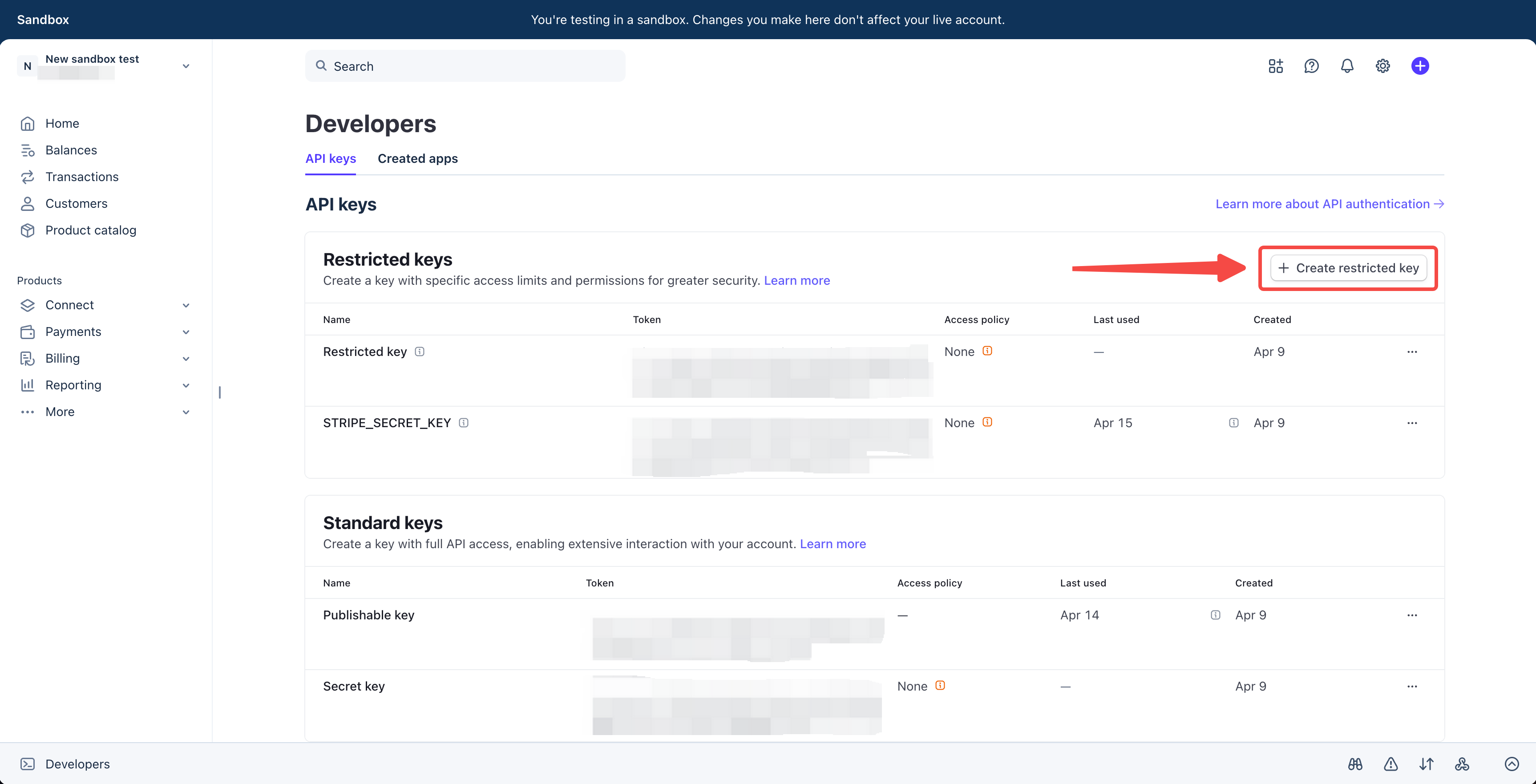Click the webhooks icon in bottom bar
The height and width of the screenshot is (784, 1536).
point(1462,764)
